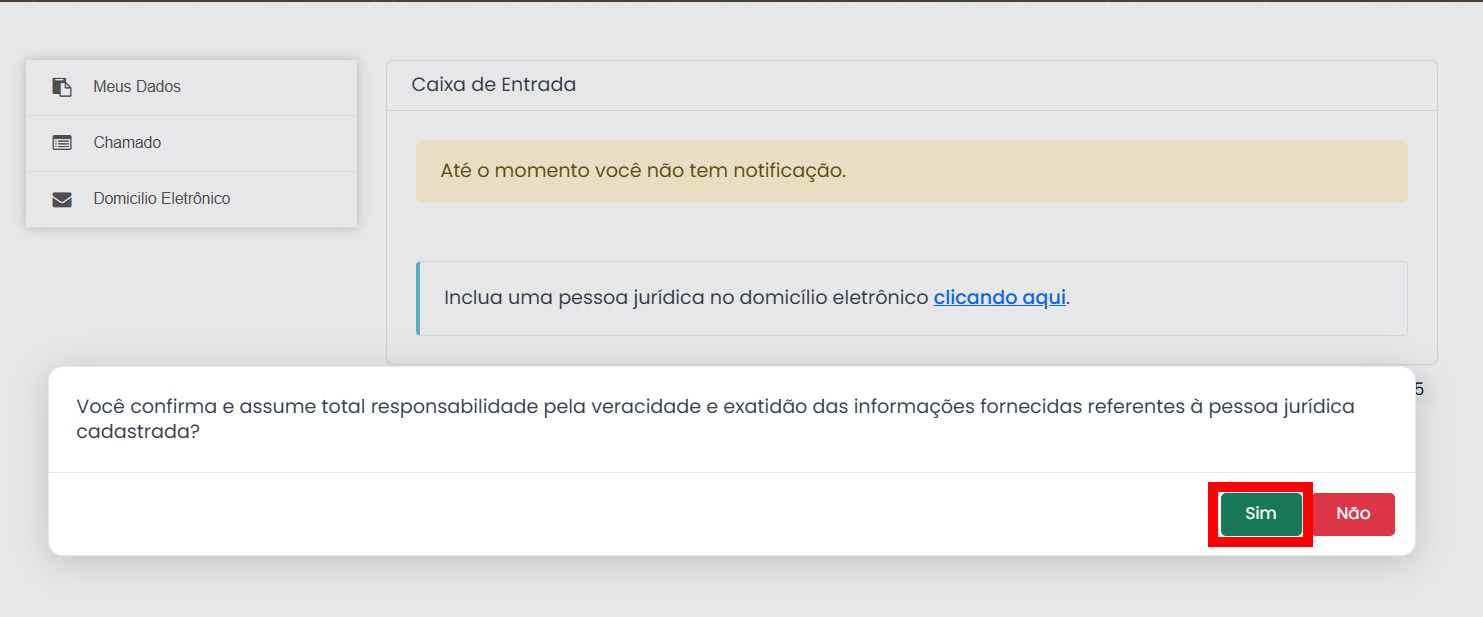Go to Domicilio Eletrônico menu entry
1483x617 pixels.
162,199
